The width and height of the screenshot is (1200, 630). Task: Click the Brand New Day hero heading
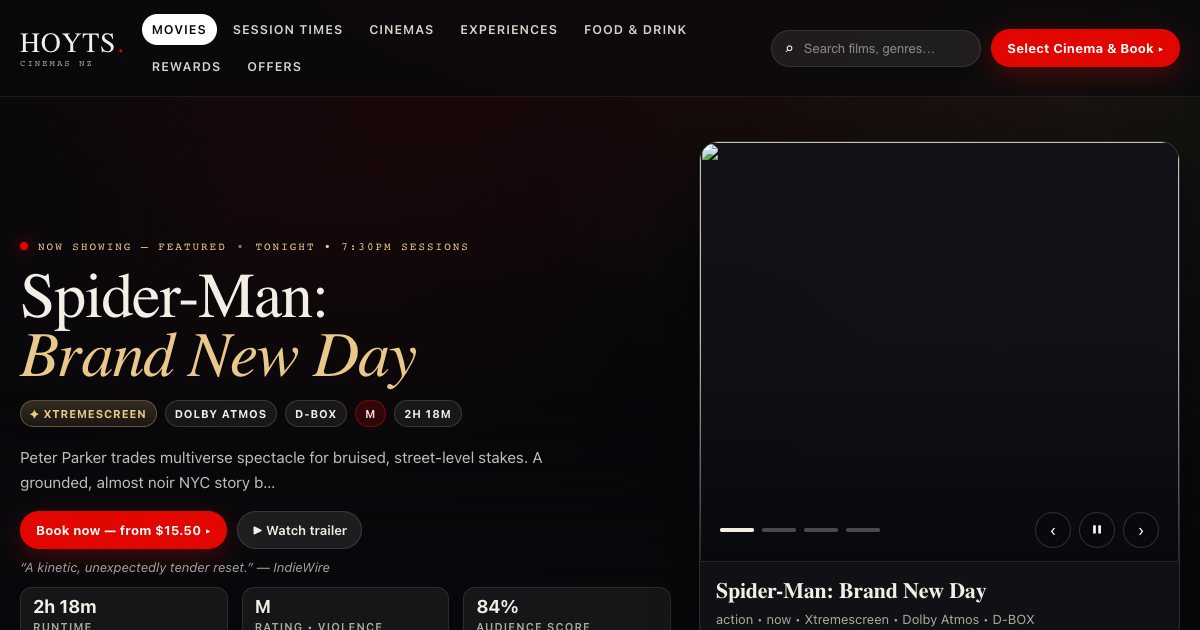219,356
